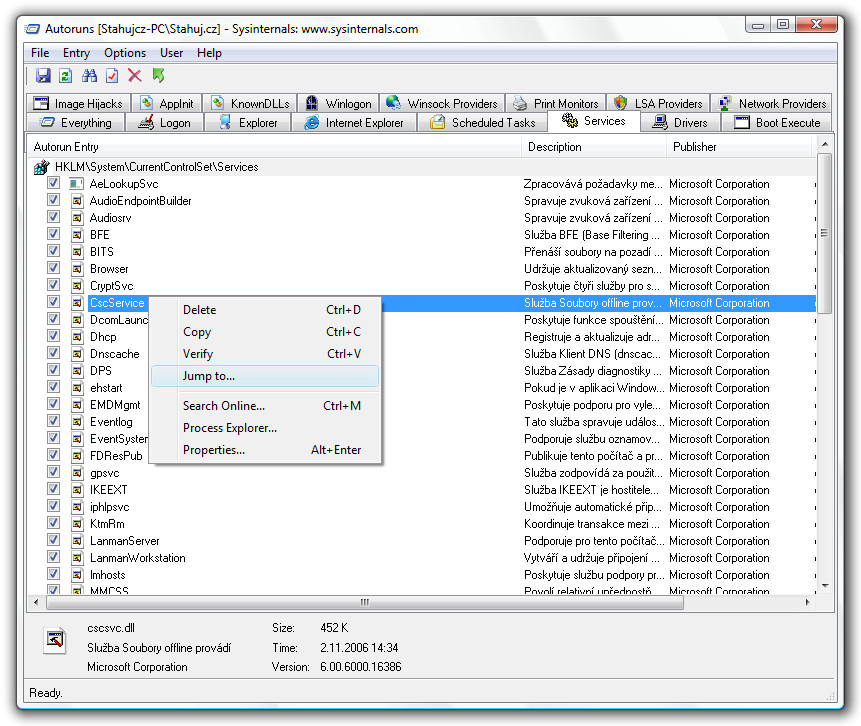Click the vertical scrollbar up arrow
The height and width of the screenshot is (726, 861).
pyautogui.click(x=825, y=144)
